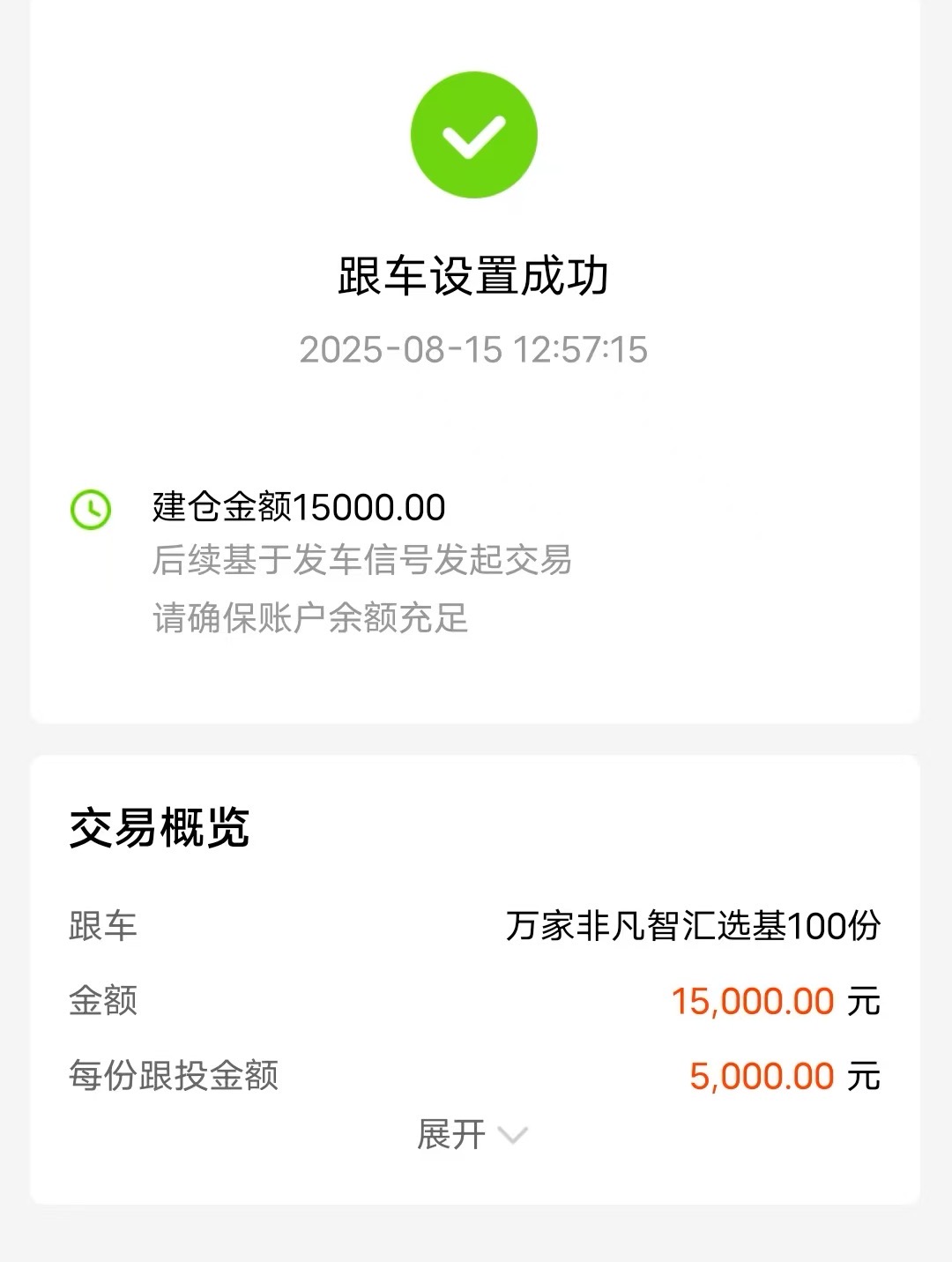Expand details with the chevron arrow
This screenshot has width=952, height=1262.
tap(513, 1135)
